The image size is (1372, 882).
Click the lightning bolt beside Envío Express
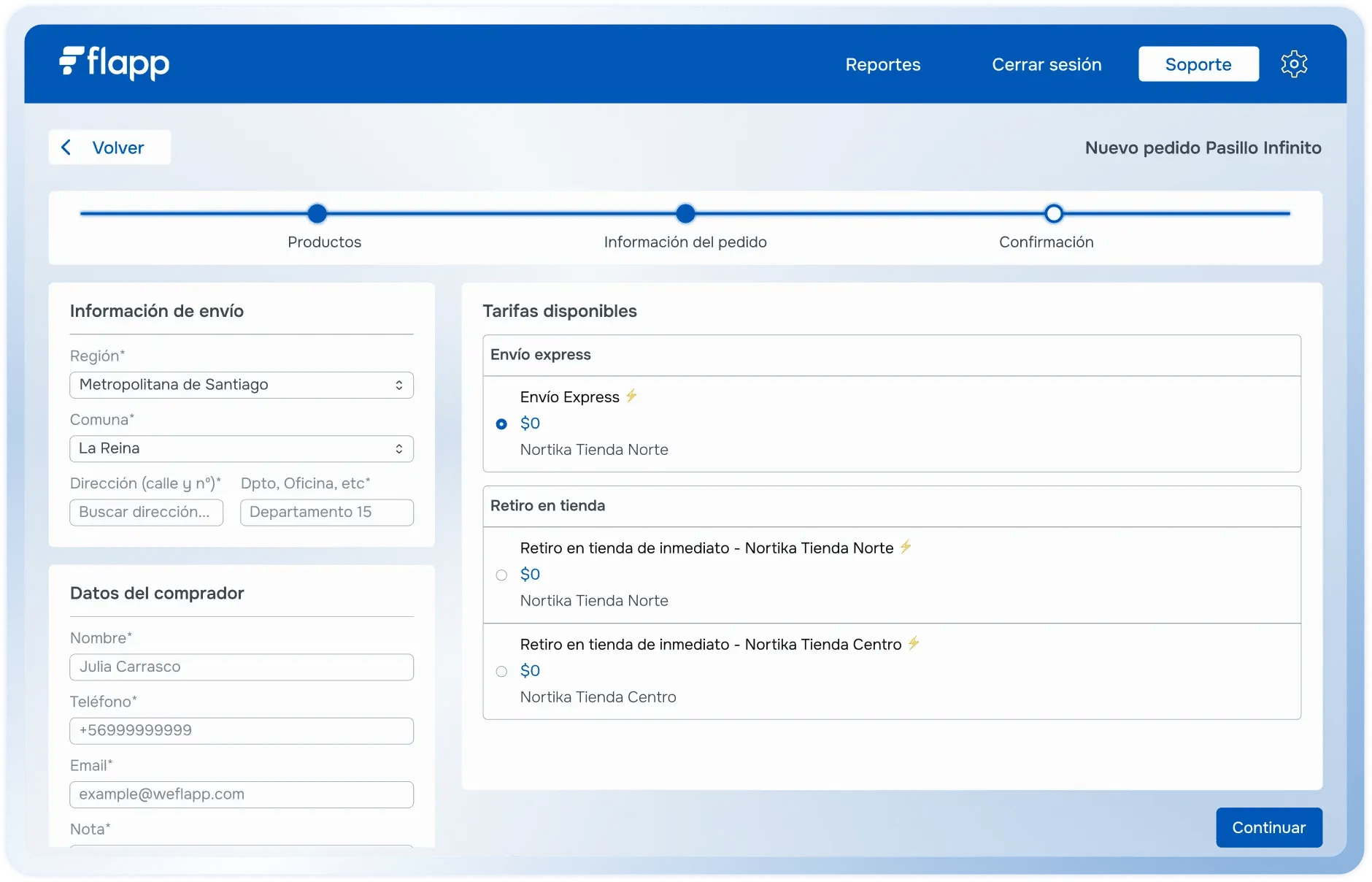[631, 396]
